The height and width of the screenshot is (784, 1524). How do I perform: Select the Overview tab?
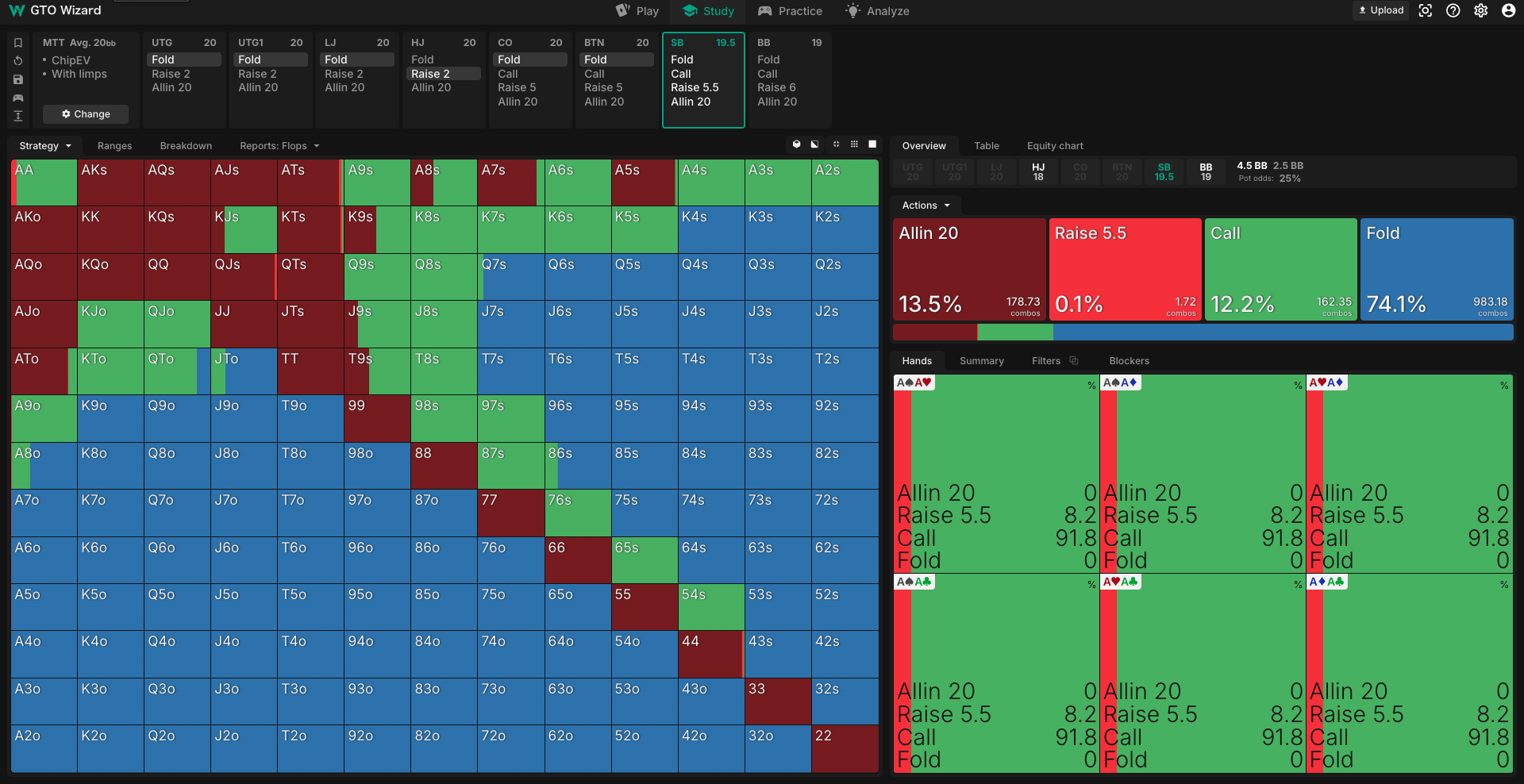[x=924, y=146]
